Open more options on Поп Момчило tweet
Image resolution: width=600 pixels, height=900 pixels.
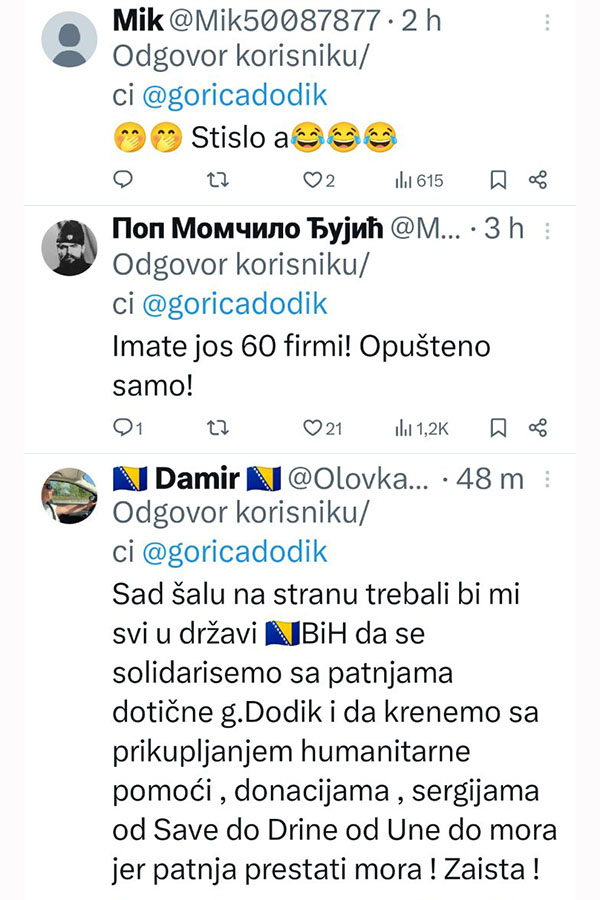pyautogui.click(x=546, y=229)
